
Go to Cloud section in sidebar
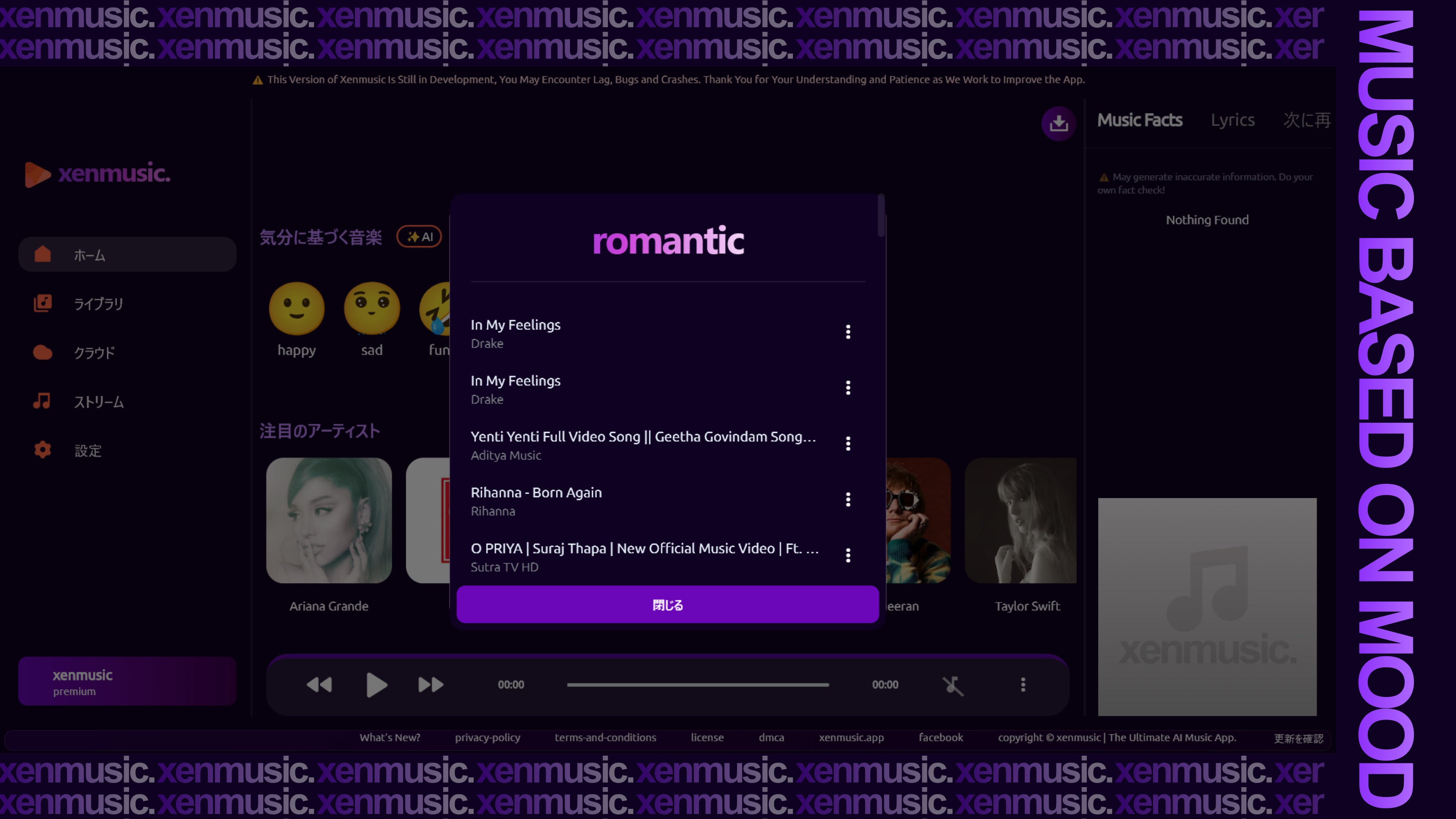click(x=42, y=353)
